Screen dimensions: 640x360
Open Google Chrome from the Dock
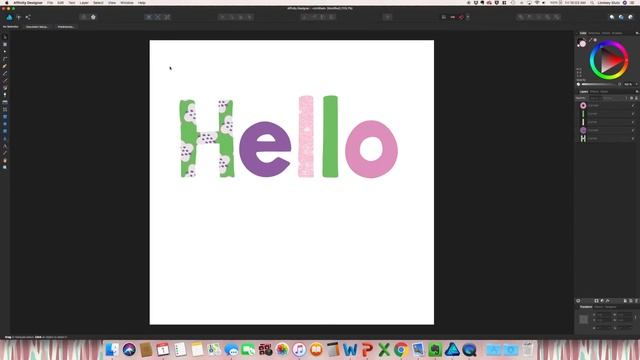click(x=401, y=350)
